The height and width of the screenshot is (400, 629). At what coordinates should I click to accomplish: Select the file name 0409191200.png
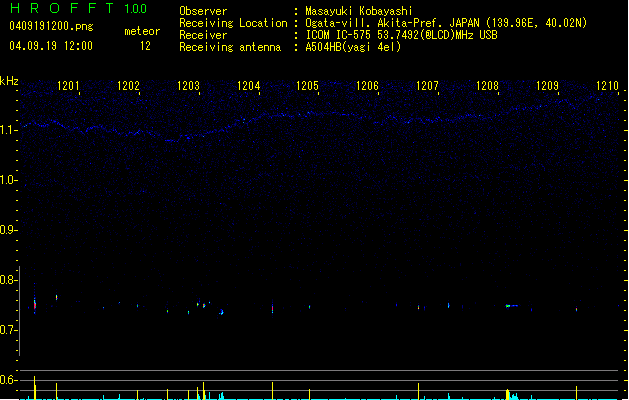[51, 26]
